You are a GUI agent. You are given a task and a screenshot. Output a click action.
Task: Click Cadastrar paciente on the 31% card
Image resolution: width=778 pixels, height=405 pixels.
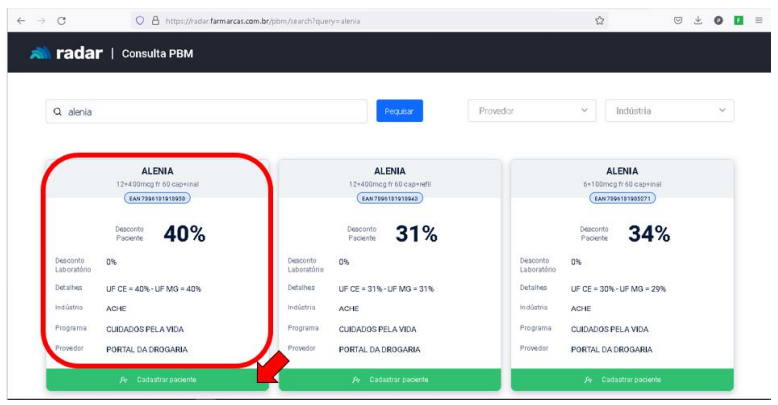pos(389,380)
